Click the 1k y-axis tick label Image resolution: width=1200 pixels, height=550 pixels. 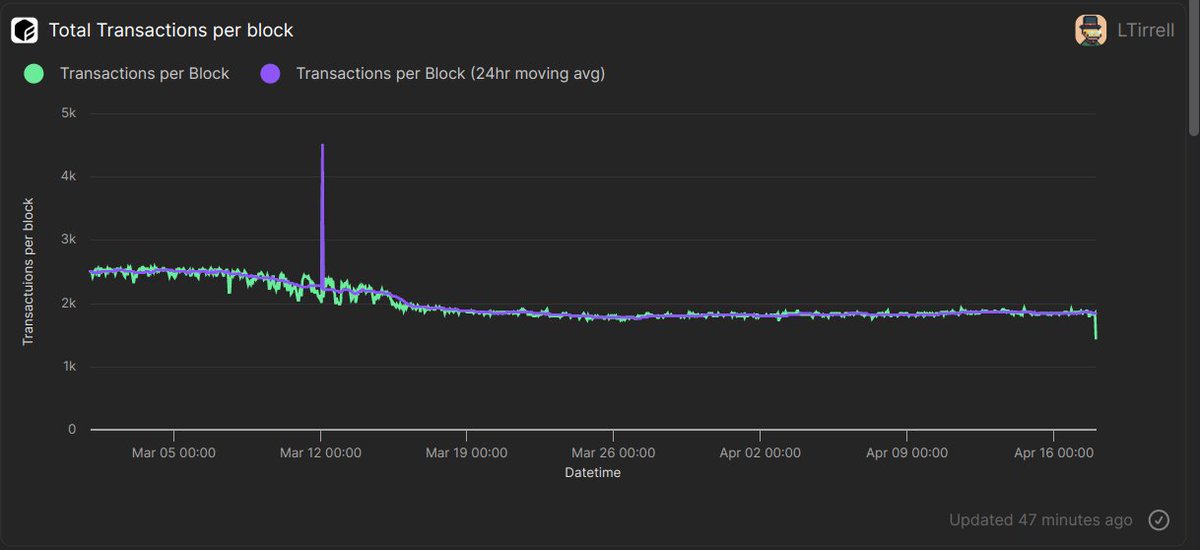pyautogui.click(x=69, y=367)
